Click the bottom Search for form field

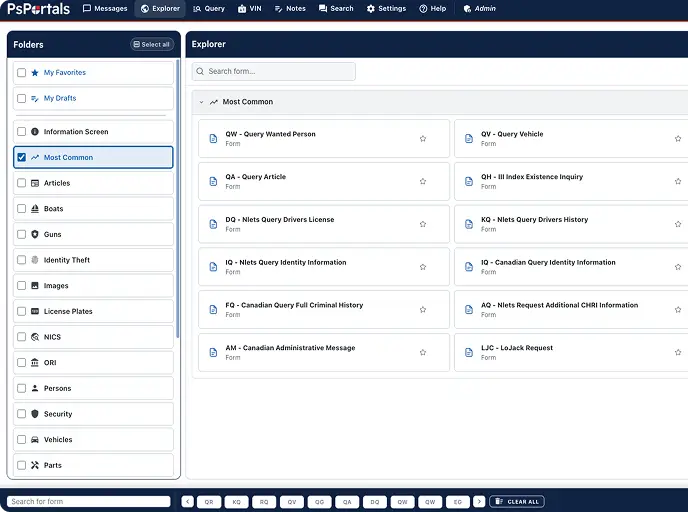(89, 501)
